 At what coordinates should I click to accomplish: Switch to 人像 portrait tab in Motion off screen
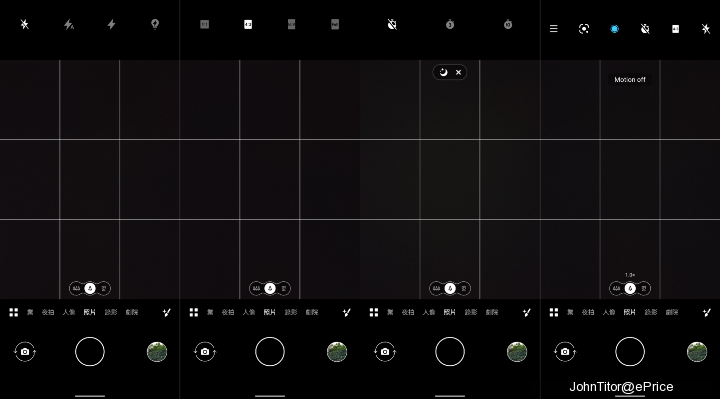click(609, 312)
